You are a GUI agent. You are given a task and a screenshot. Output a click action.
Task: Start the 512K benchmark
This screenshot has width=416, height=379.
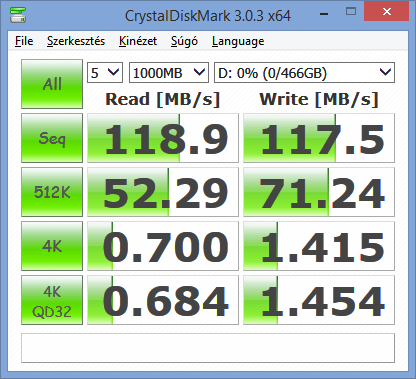[x=52, y=192]
